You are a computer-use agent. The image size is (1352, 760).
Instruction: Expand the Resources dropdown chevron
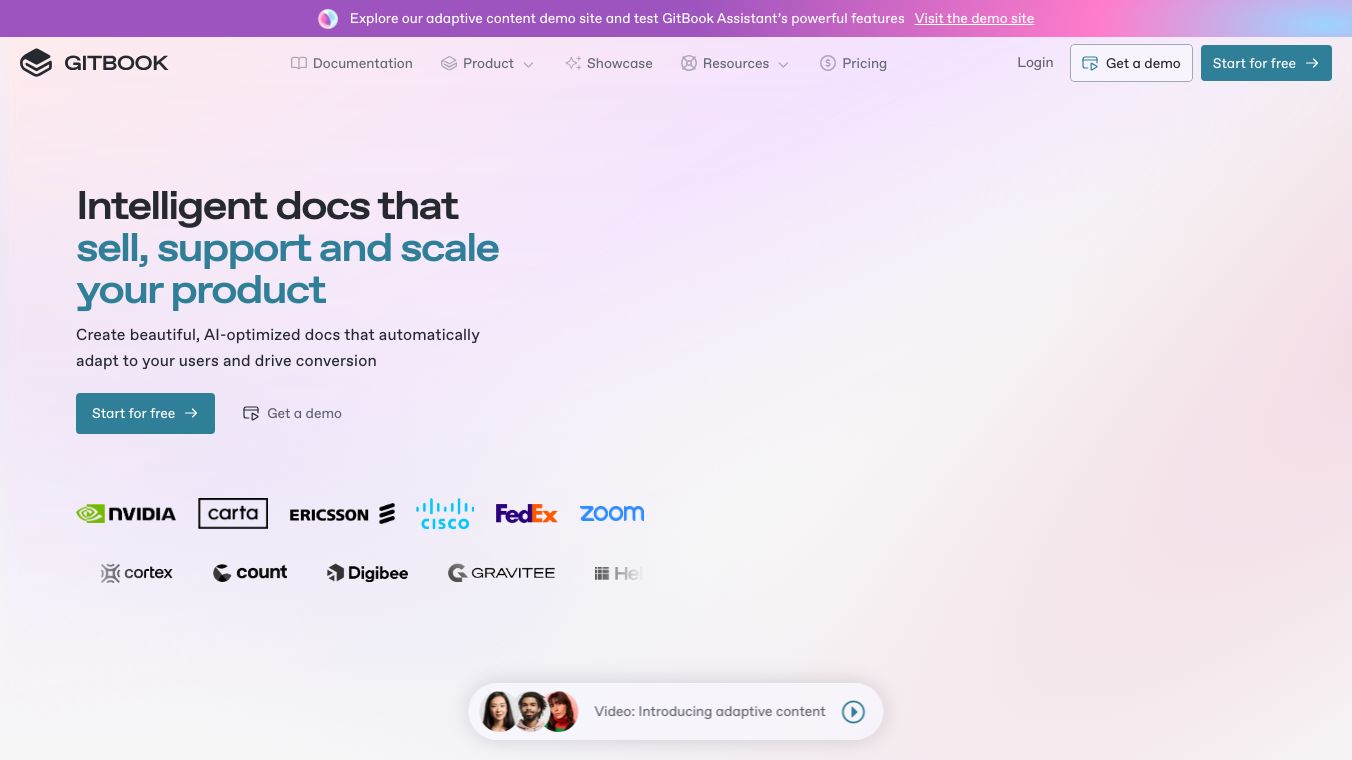pos(783,64)
